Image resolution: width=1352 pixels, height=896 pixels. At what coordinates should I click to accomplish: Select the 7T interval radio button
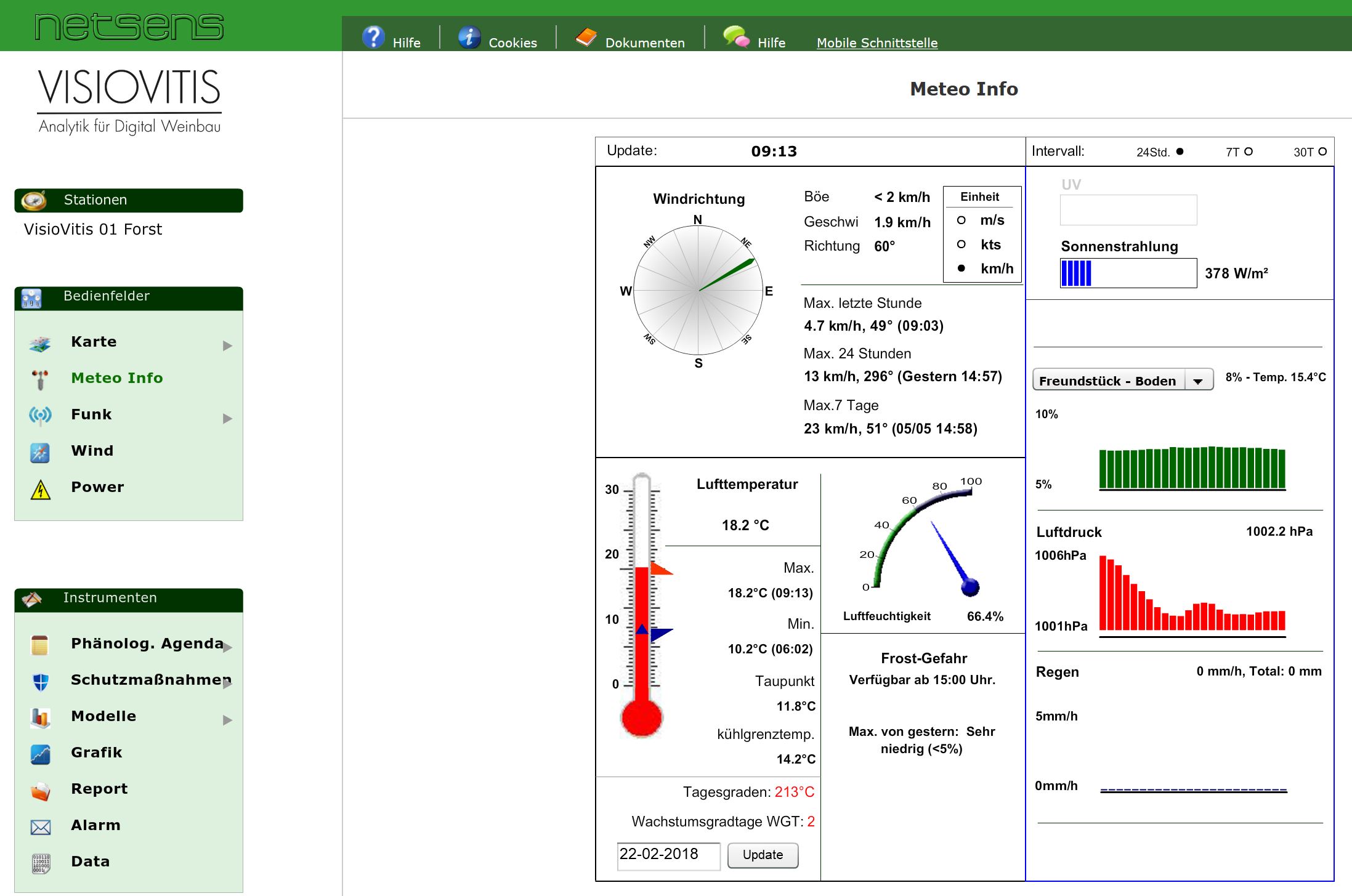coord(1249,151)
